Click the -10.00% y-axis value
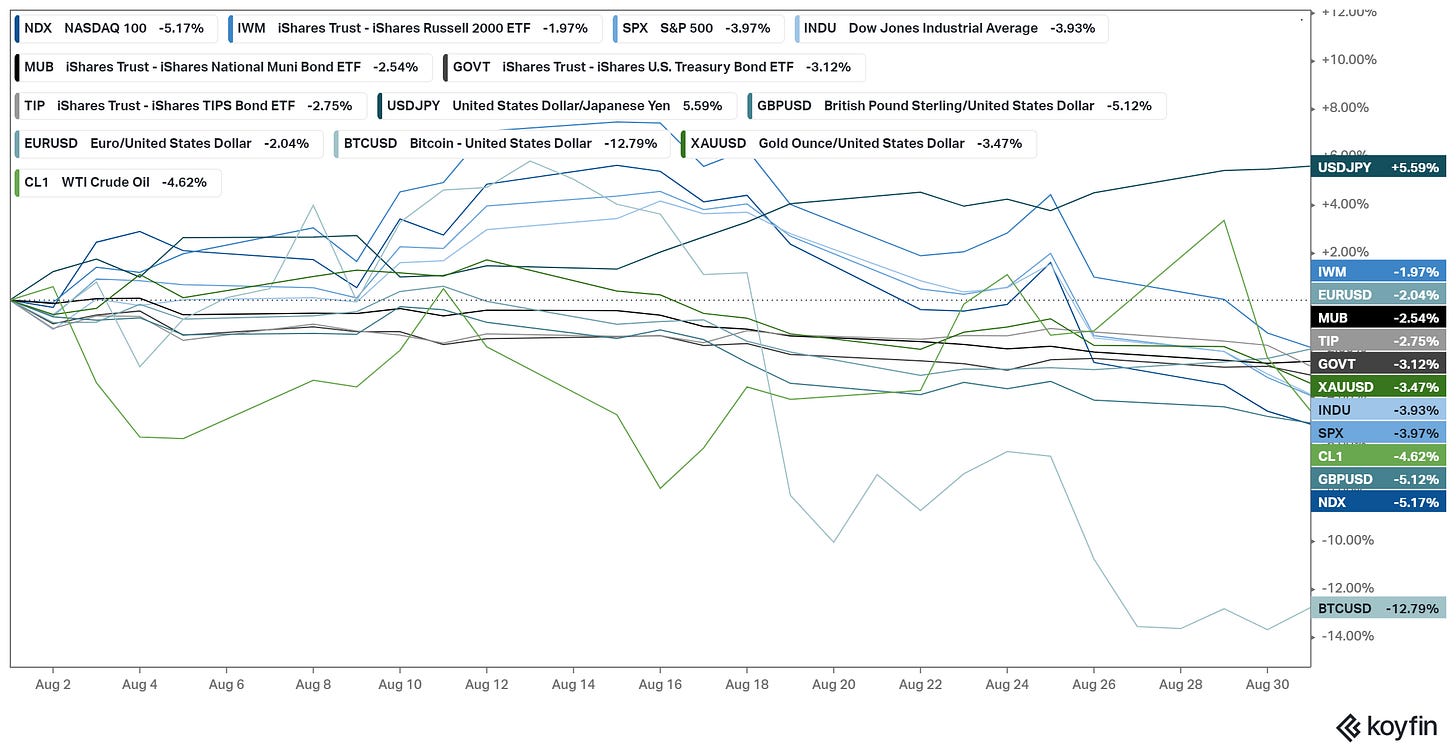Screen dimensions: 1456x752 (x=1350, y=540)
